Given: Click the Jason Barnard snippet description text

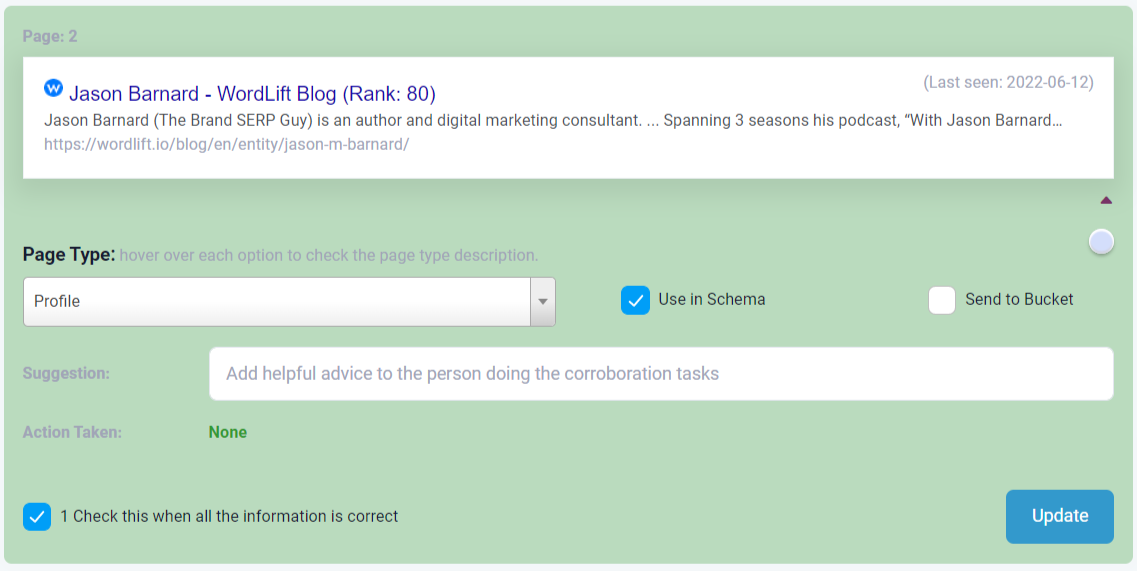Looking at the screenshot, I should (x=553, y=120).
